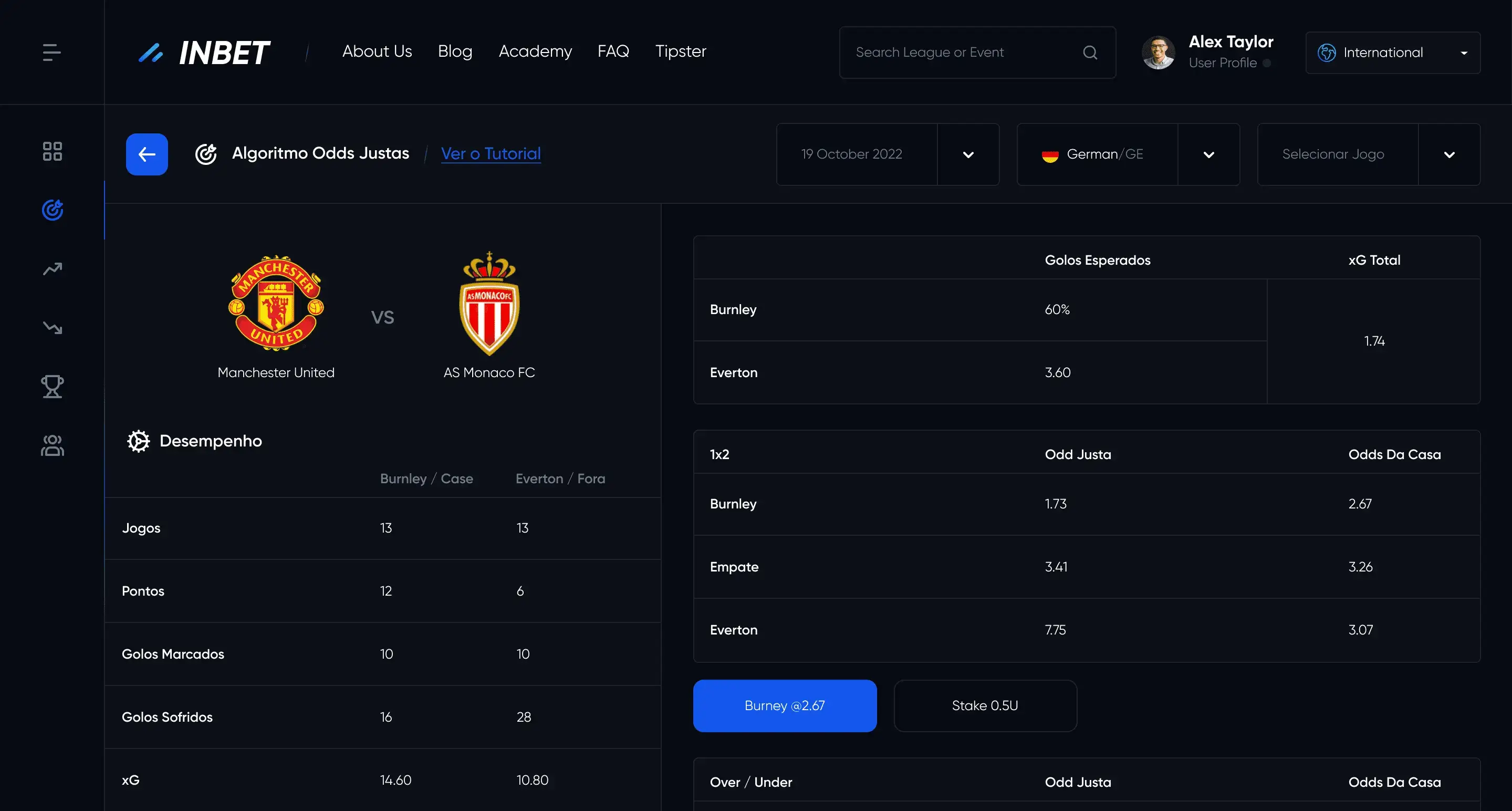
Task: Click the blue back arrow button
Action: [147, 154]
